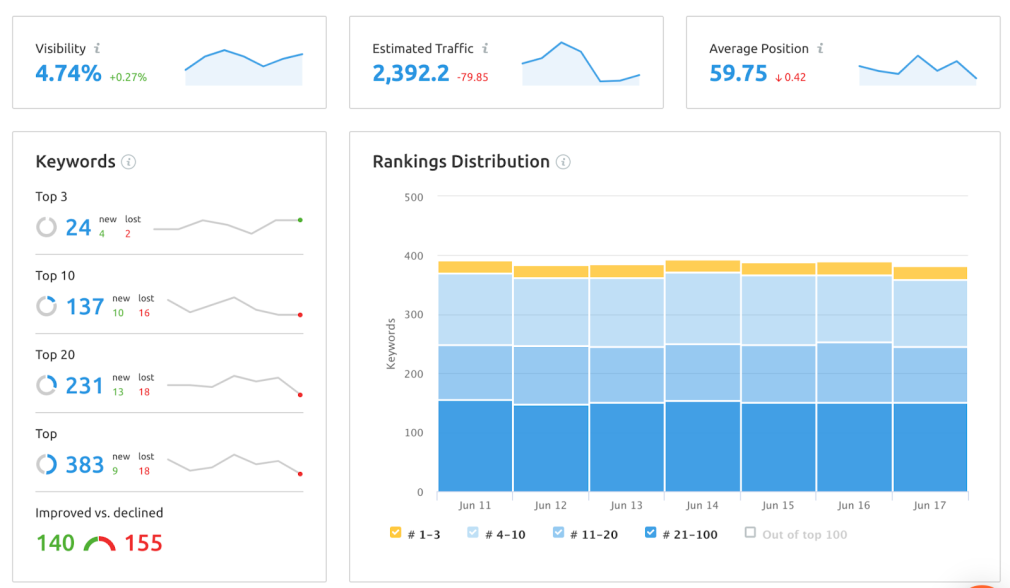Click the 383 total keywords number
Viewport: 1010px width, 588px height.
(85, 464)
